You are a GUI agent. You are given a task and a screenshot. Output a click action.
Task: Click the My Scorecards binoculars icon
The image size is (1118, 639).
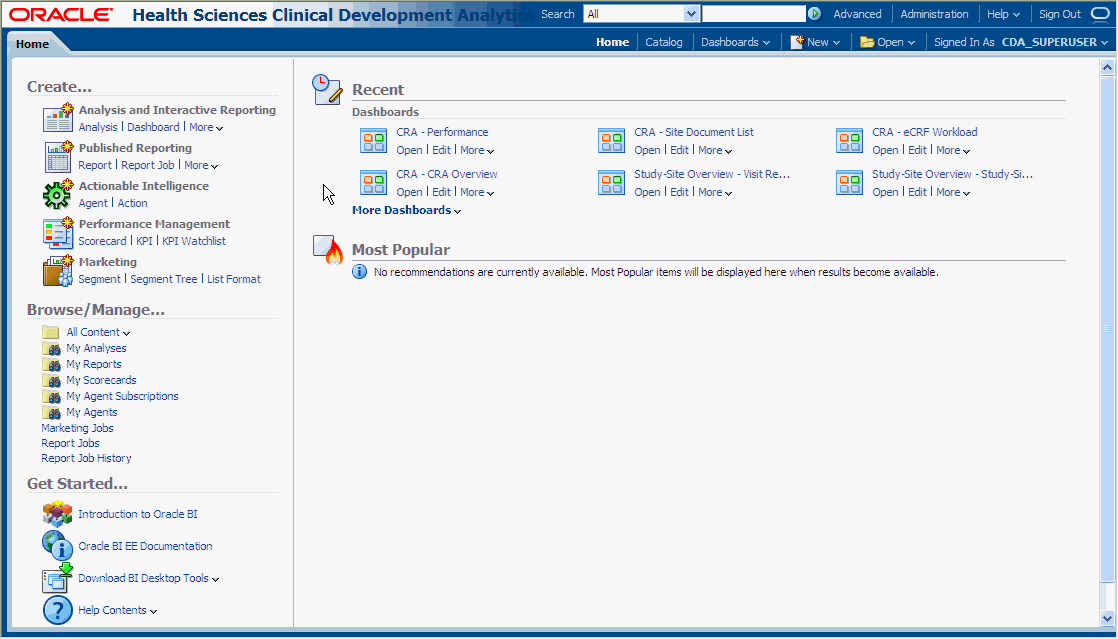pyautogui.click(x=51, y=381)
